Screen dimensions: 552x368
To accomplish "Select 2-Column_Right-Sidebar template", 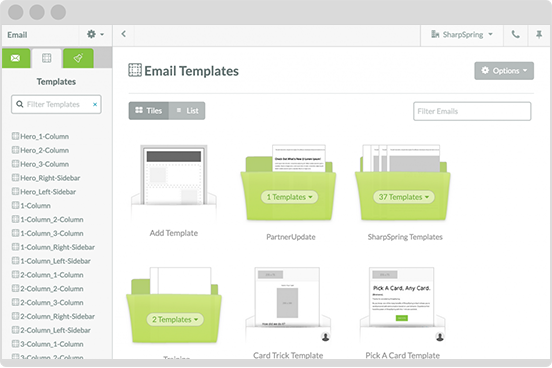I will click(54, 316).
